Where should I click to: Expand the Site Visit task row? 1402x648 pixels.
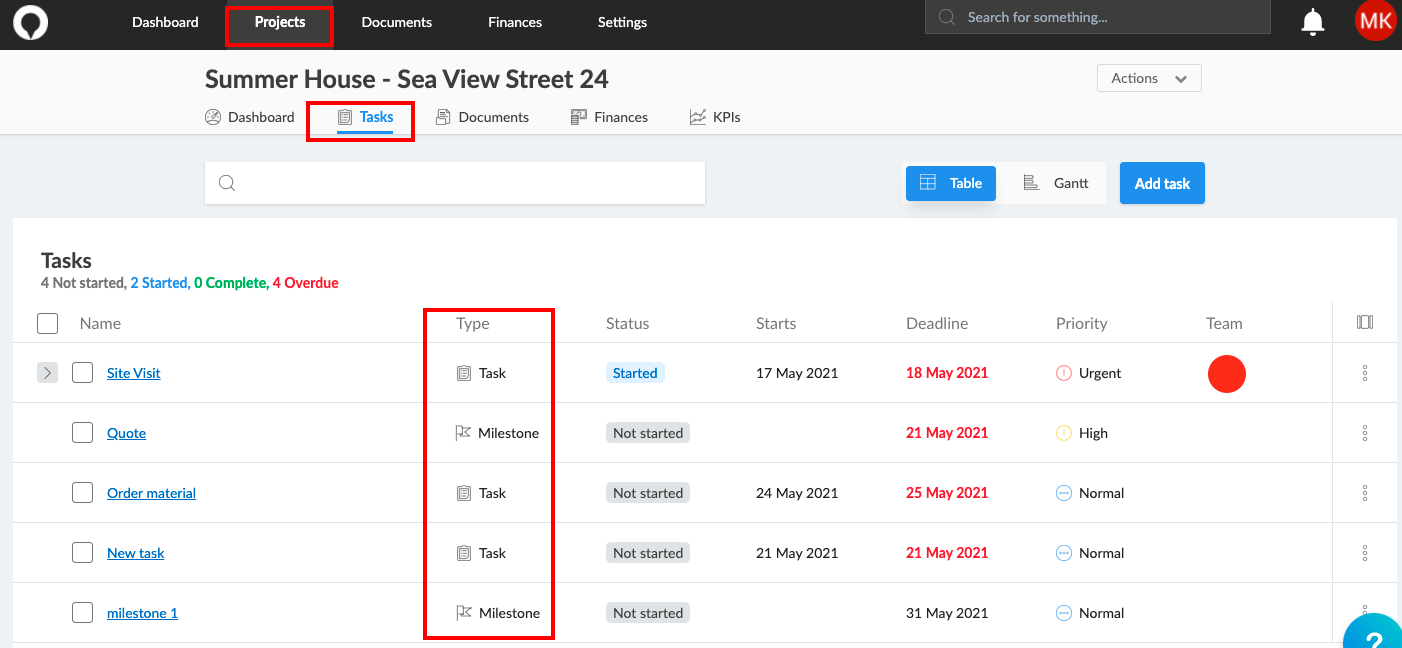(x=48, y=373)
